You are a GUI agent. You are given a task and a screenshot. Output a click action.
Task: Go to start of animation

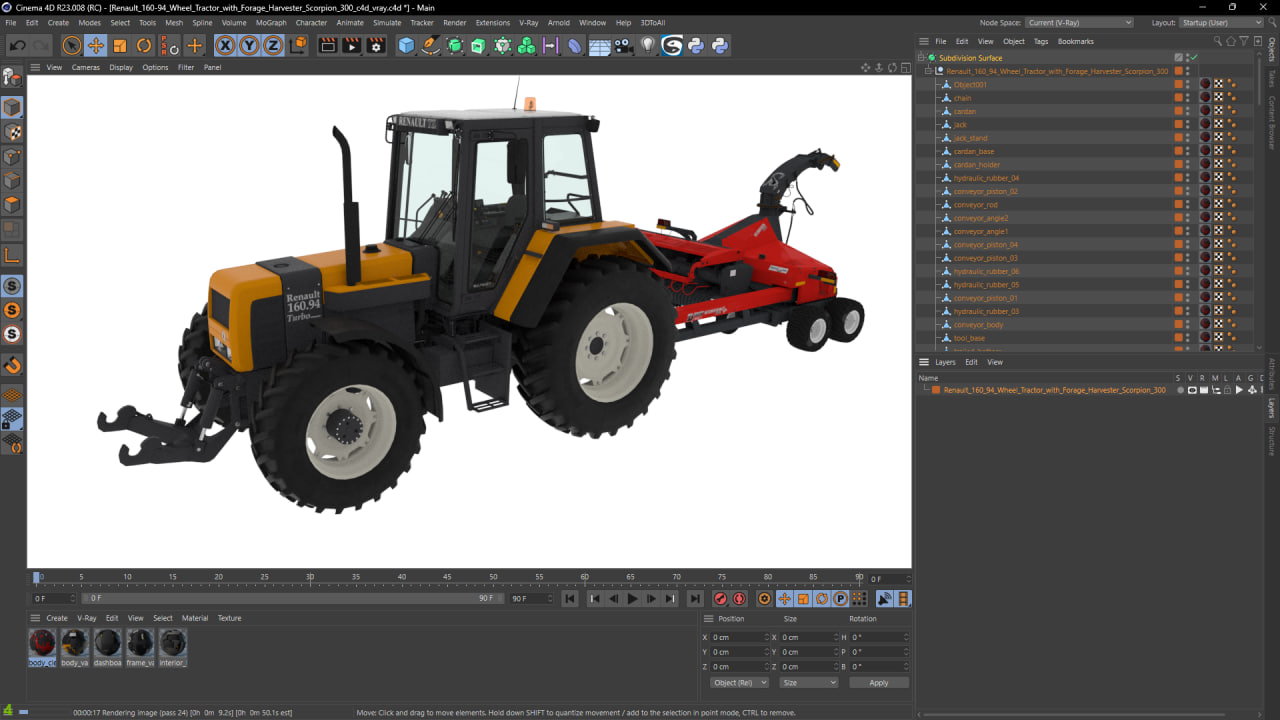pyautogui.click(x=570, y=599)
